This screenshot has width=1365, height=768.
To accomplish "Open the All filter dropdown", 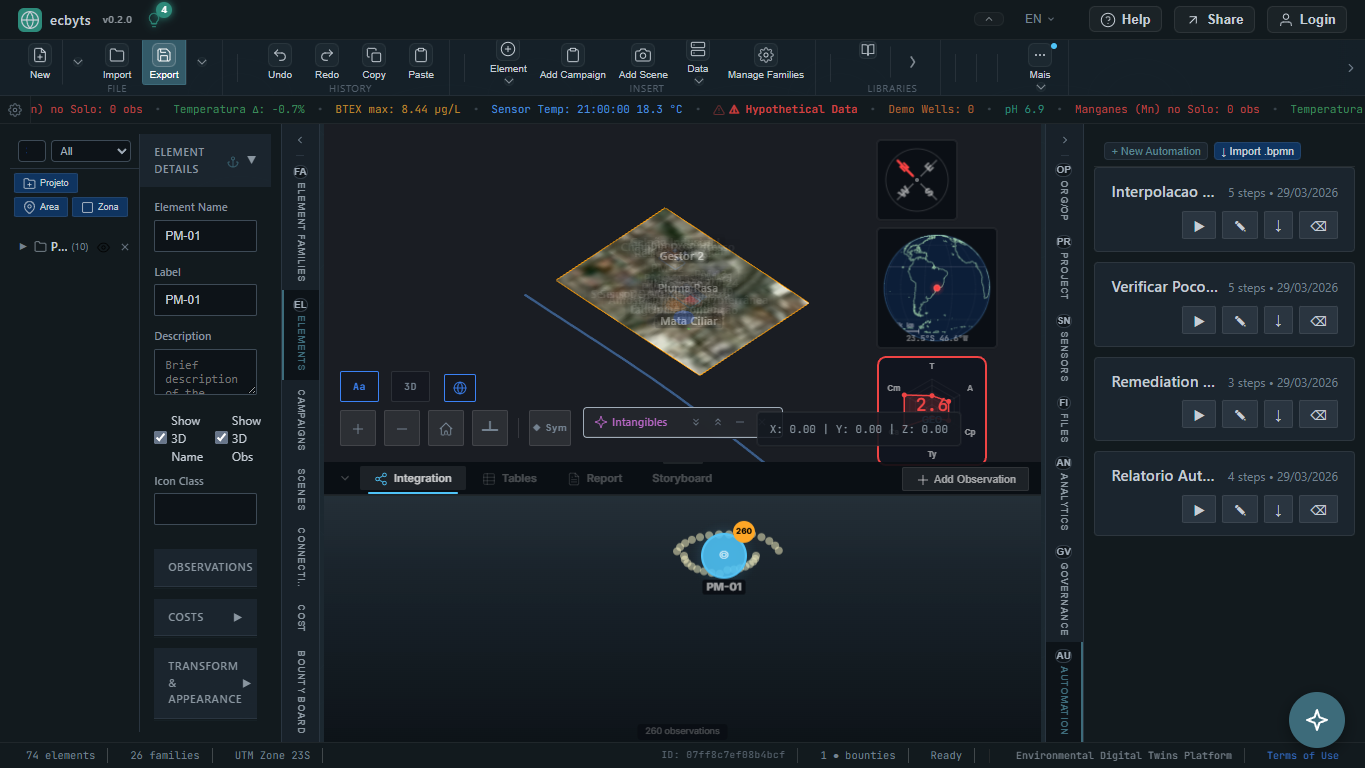I will (x=91, y=151).
